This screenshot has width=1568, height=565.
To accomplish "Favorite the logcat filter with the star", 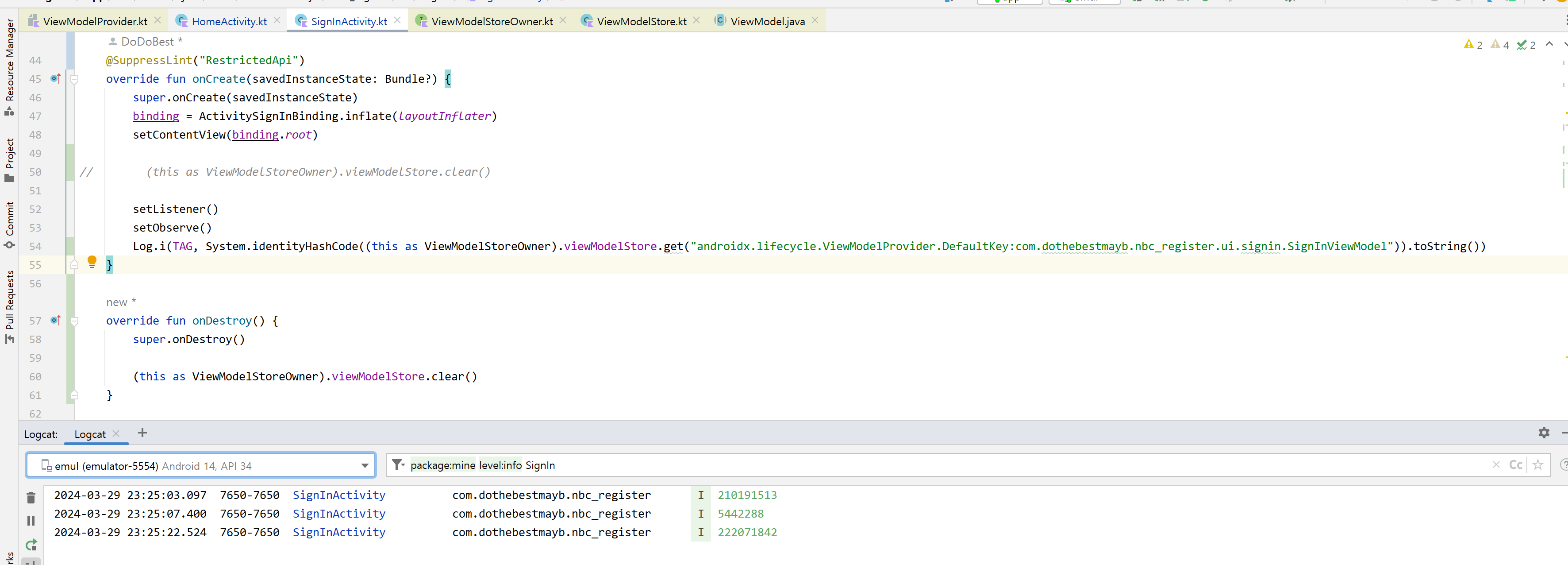I will coord(1537,465).
